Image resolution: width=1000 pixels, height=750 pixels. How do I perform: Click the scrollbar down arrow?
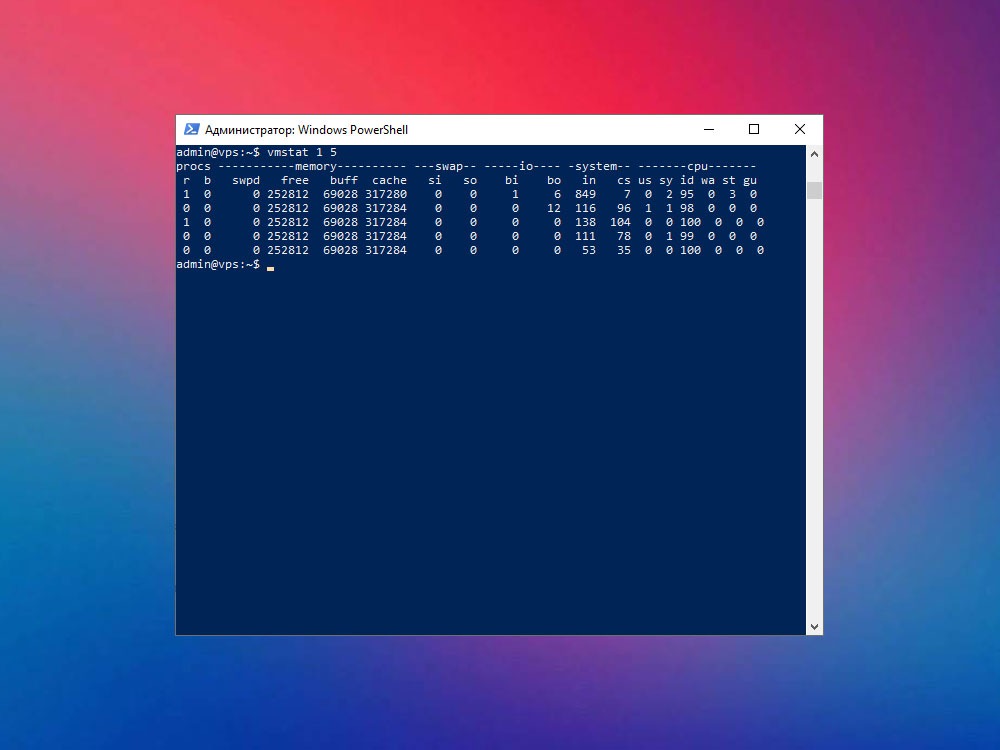click(814, 627)
